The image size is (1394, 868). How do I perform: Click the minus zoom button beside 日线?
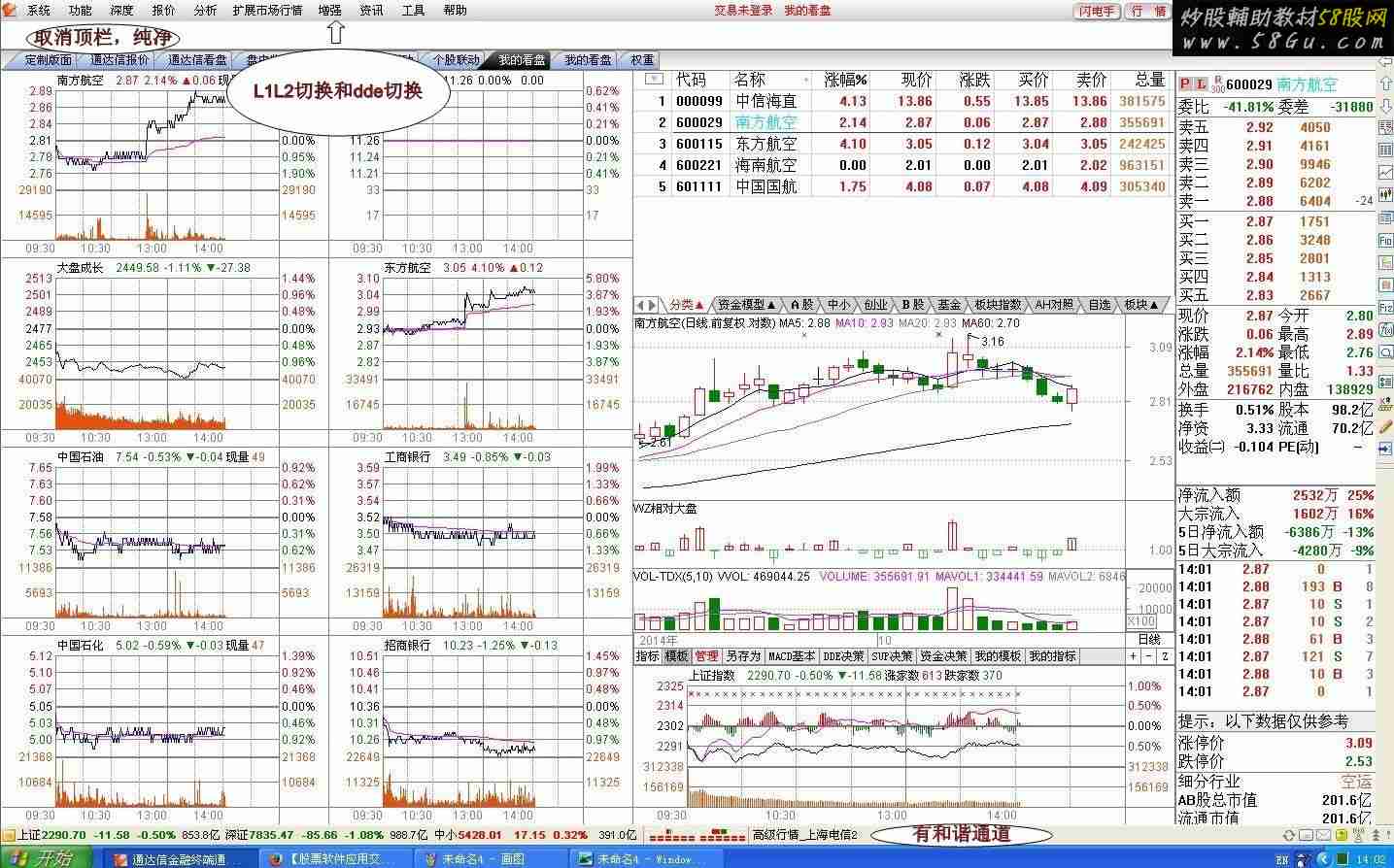[x=1149, y=656]
